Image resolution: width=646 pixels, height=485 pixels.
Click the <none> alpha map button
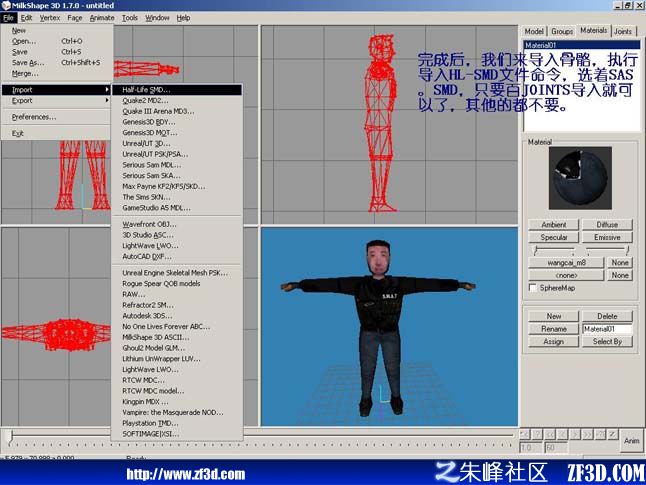pyautogui.click(x=566, y=275)
